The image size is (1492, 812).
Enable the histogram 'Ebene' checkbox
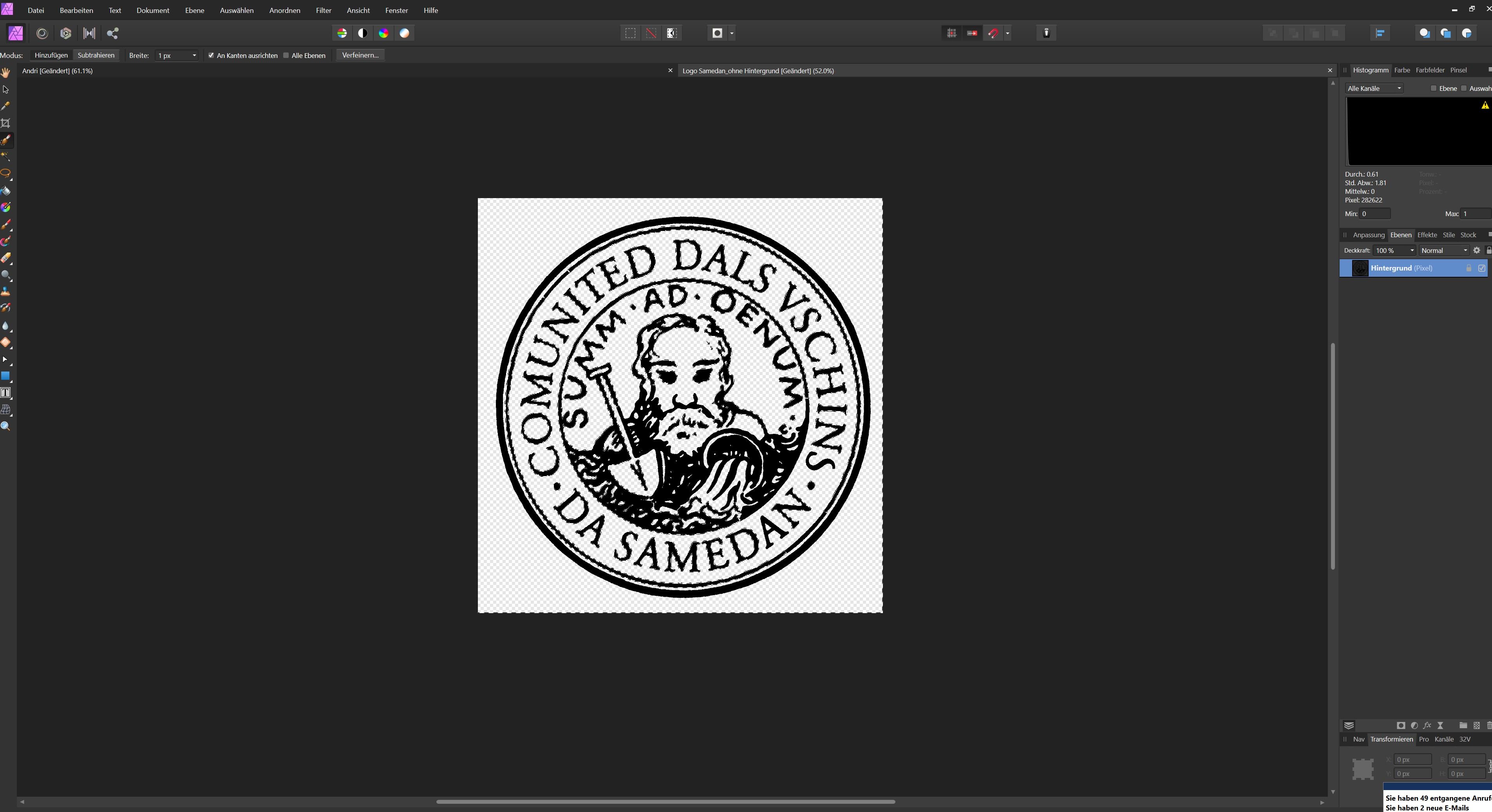[1434, 88]
